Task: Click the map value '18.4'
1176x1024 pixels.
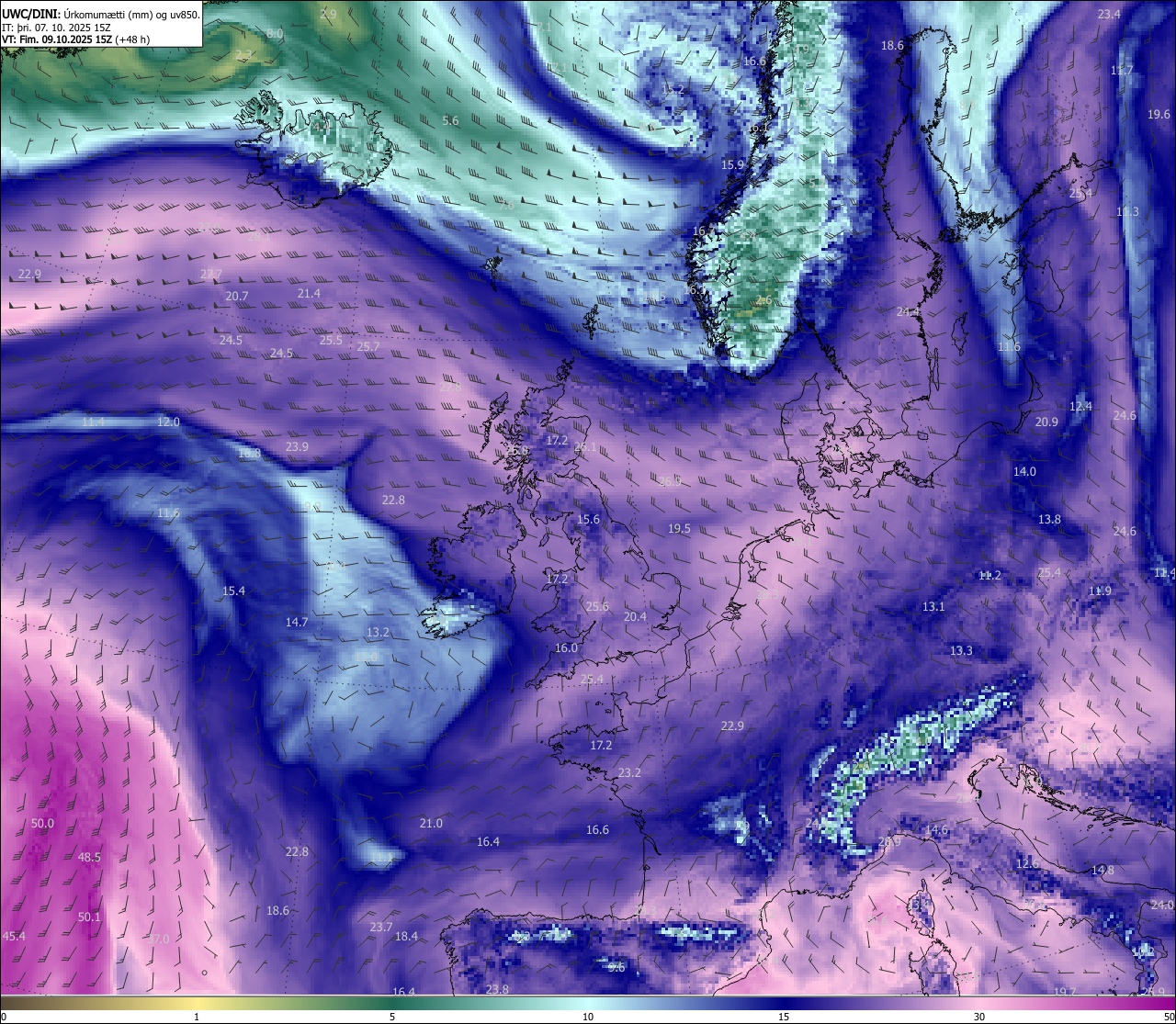Action: pyautogui.click(x=406, y=937)
